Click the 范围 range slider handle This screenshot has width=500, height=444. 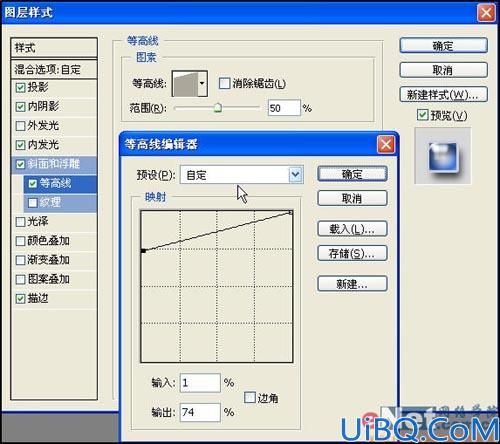(218, 107)
